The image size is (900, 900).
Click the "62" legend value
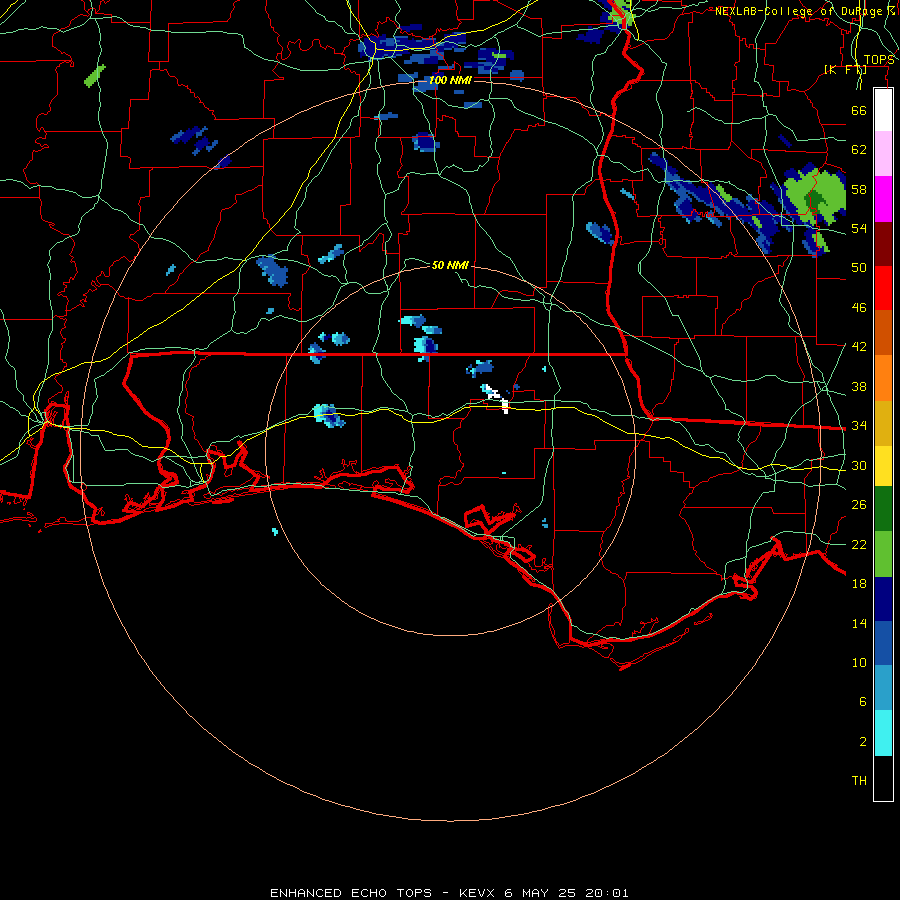pyautogui.click(x=859, y=150)
